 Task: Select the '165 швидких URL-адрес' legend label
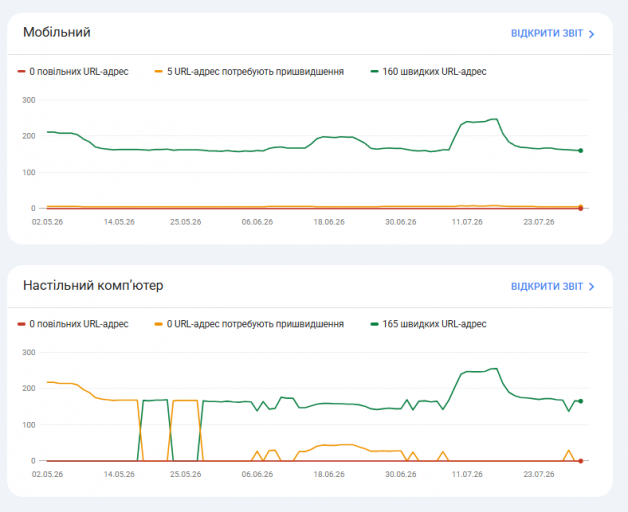pos(434,324)
